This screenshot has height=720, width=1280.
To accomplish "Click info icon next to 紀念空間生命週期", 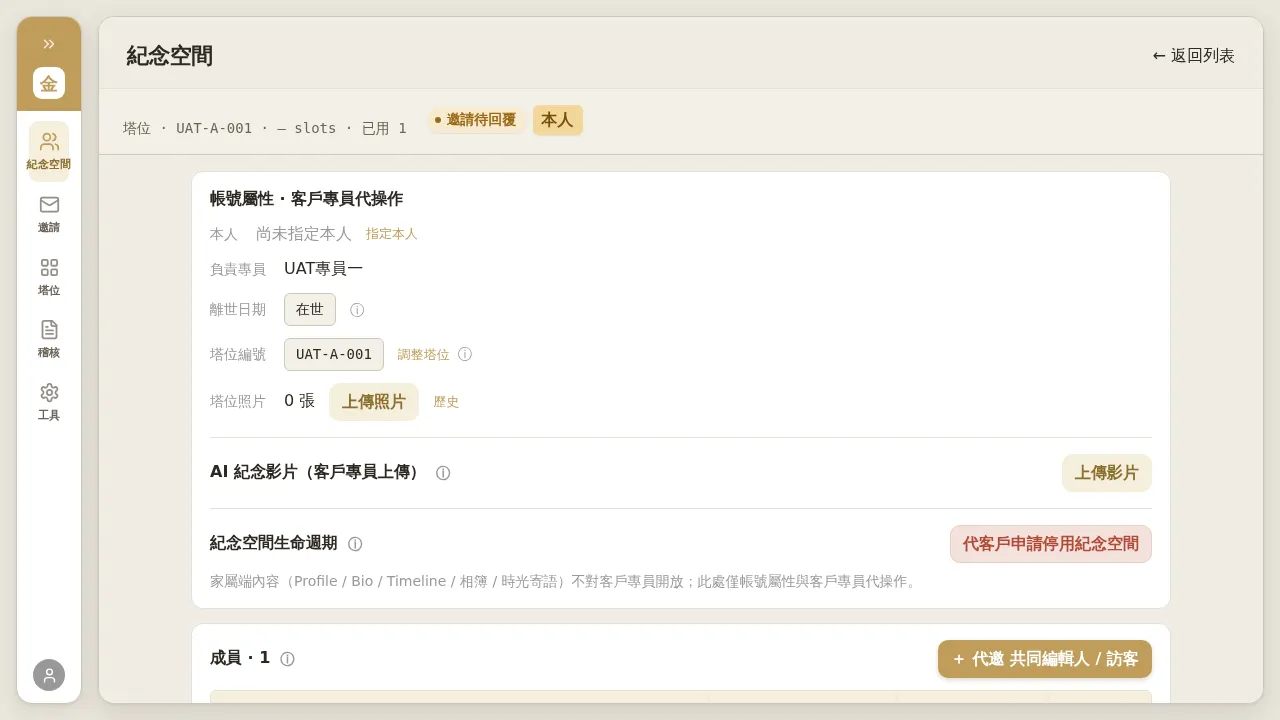I will click(355, 544).
